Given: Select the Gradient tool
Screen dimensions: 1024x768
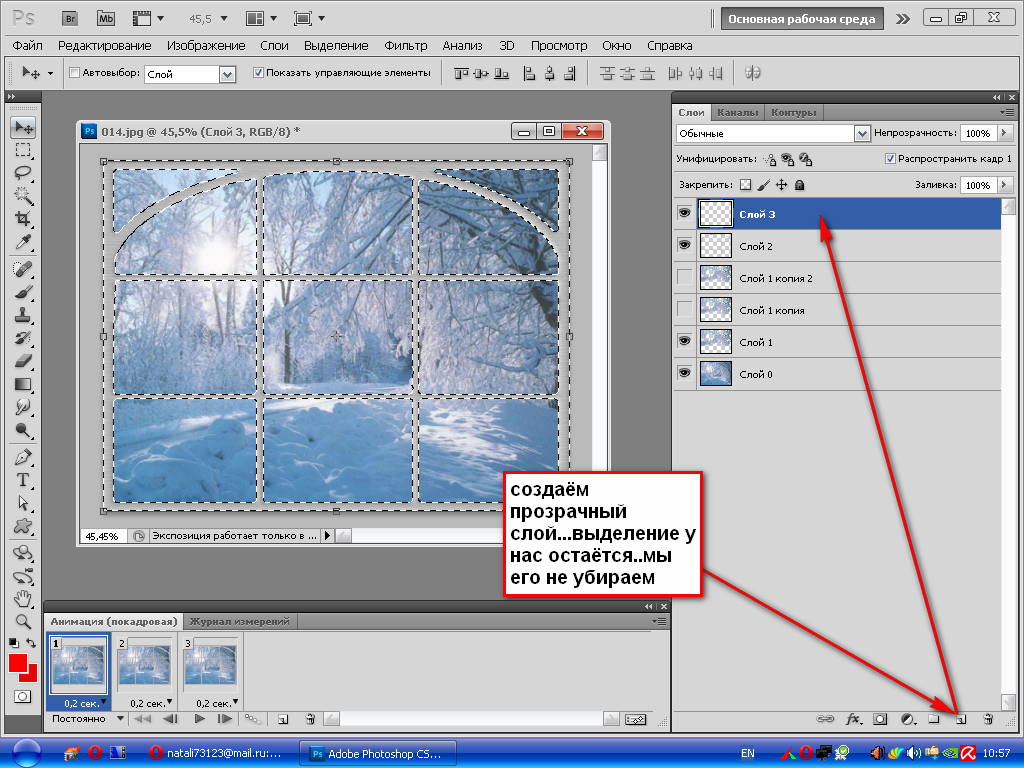Looking at the screenshot, I should (x=24, y=384).
